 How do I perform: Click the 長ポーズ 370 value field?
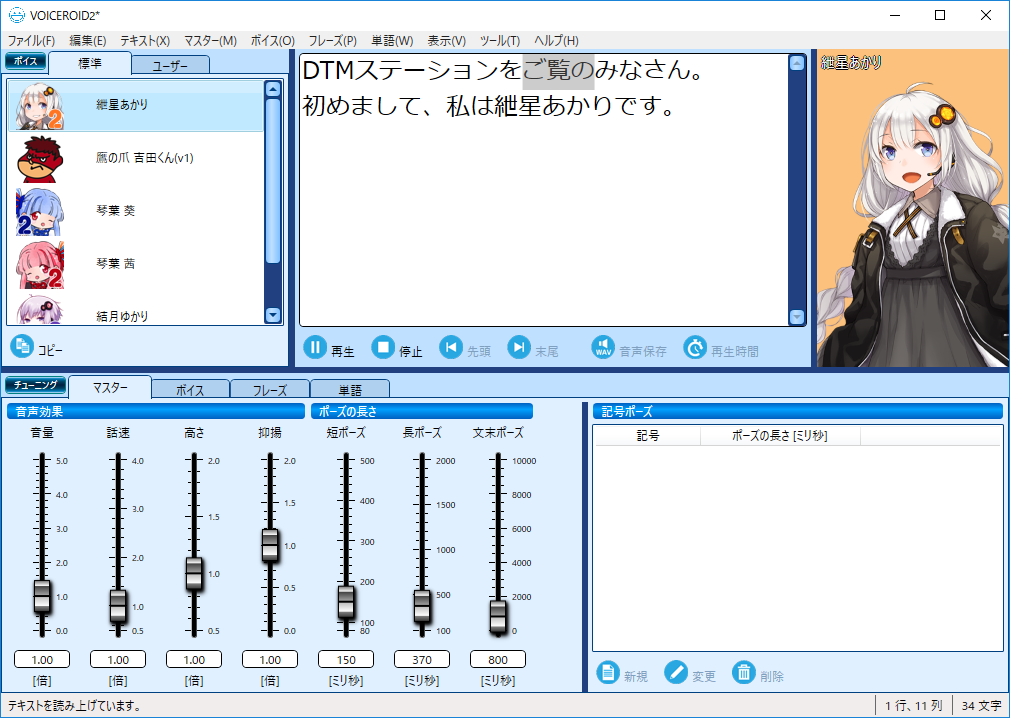click(x=422, y=659)
